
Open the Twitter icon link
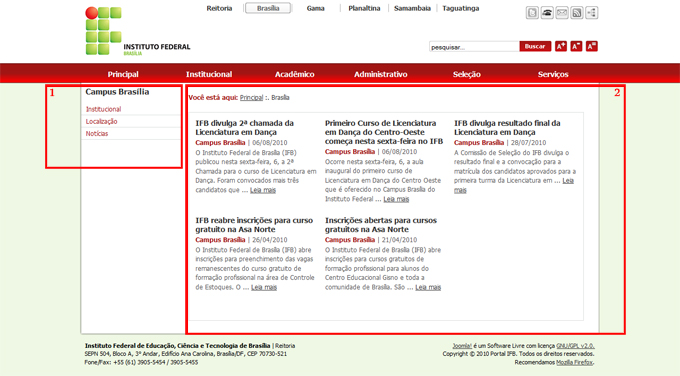point(532,13)
